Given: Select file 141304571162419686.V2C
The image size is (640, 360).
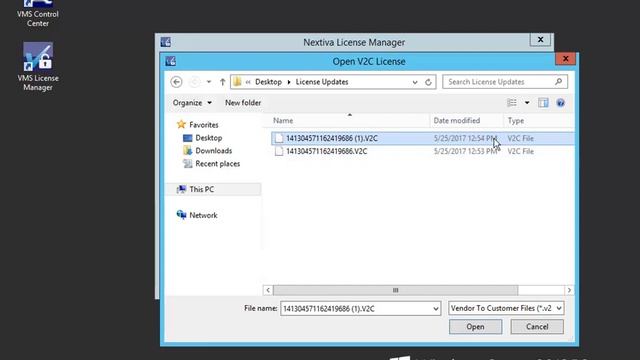Looking at the screenshot, I should (422, 151).
